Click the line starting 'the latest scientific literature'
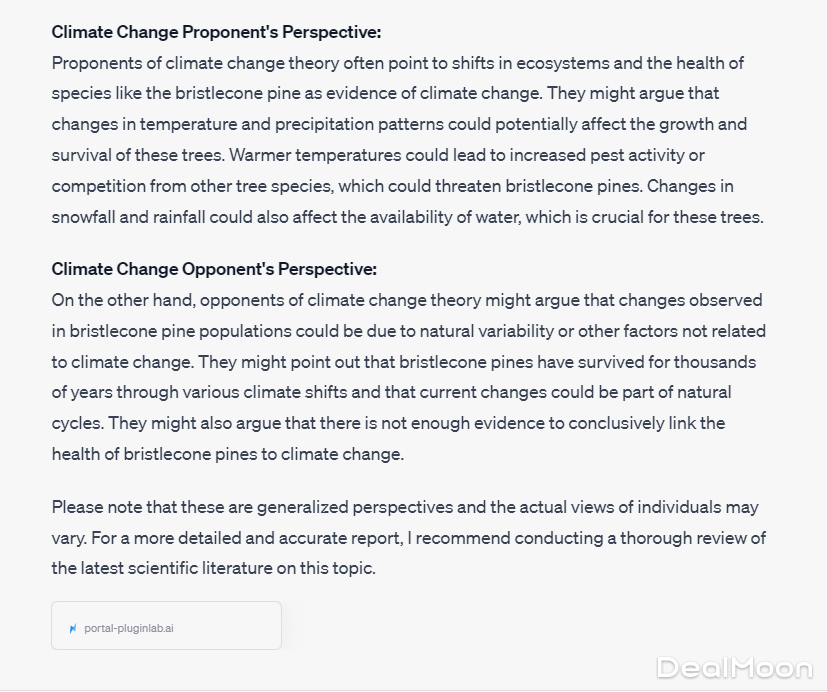Viewport: 827px width, 692px height. coord(213,569)
